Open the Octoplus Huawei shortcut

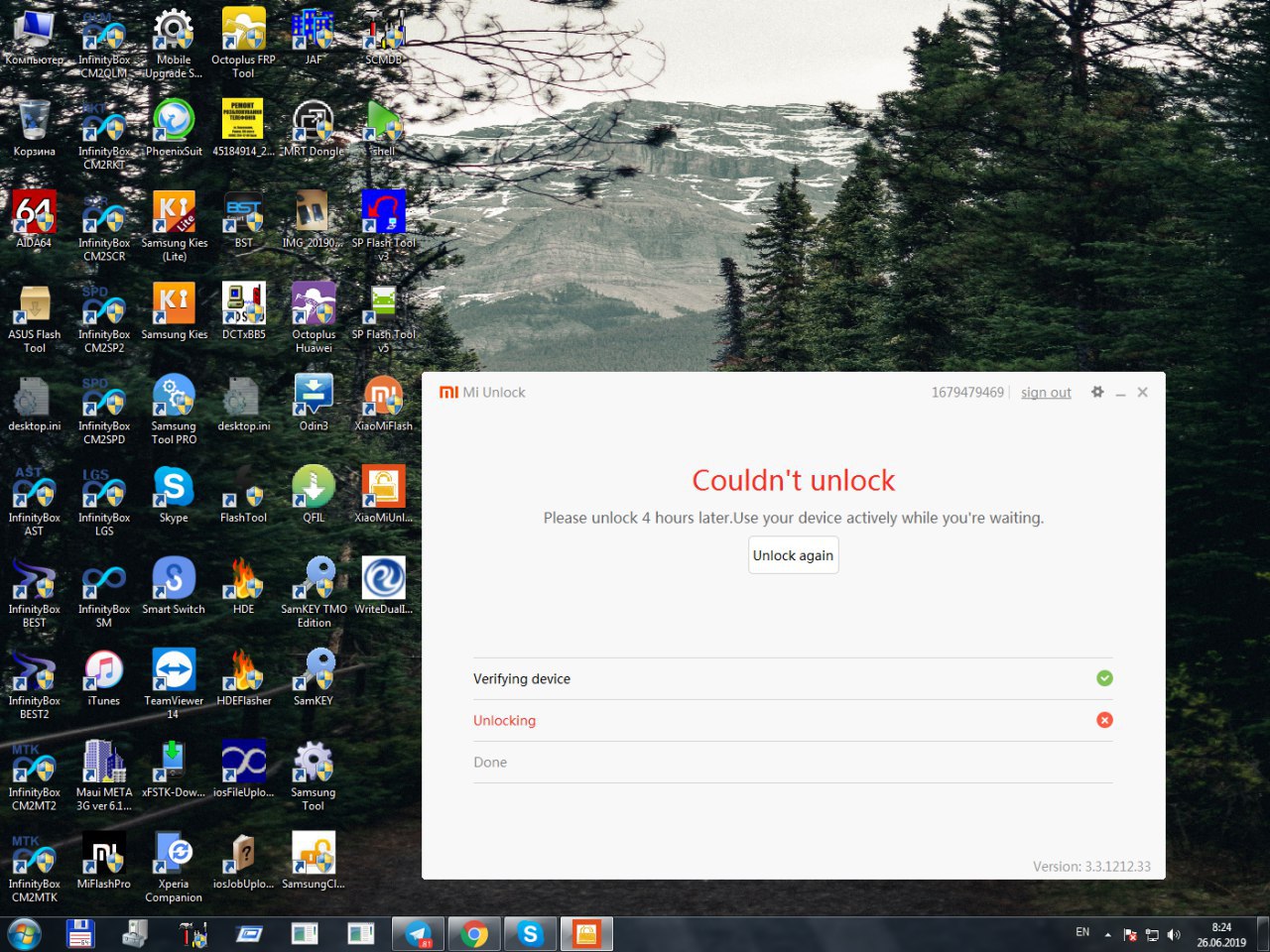314,317
